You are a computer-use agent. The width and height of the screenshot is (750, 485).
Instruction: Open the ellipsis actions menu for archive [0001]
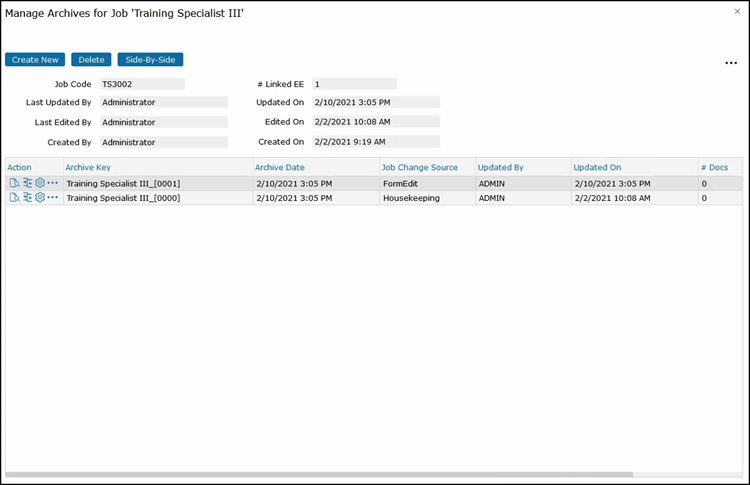pyautogui.click(x=53, y=184)
